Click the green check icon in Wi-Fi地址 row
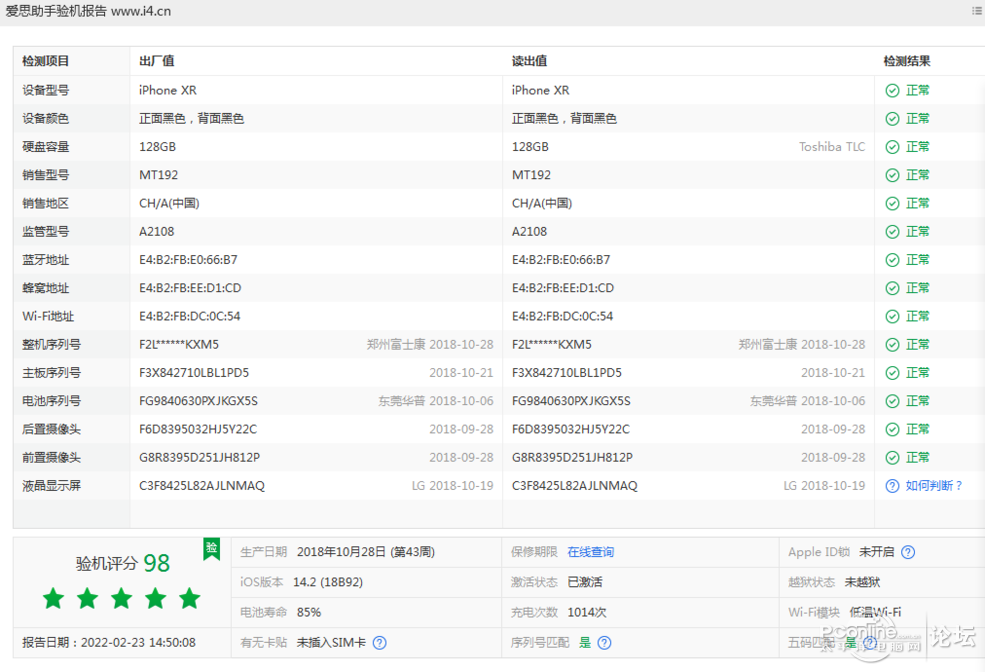Screen dimensions: 985x672 click(892, 317)
